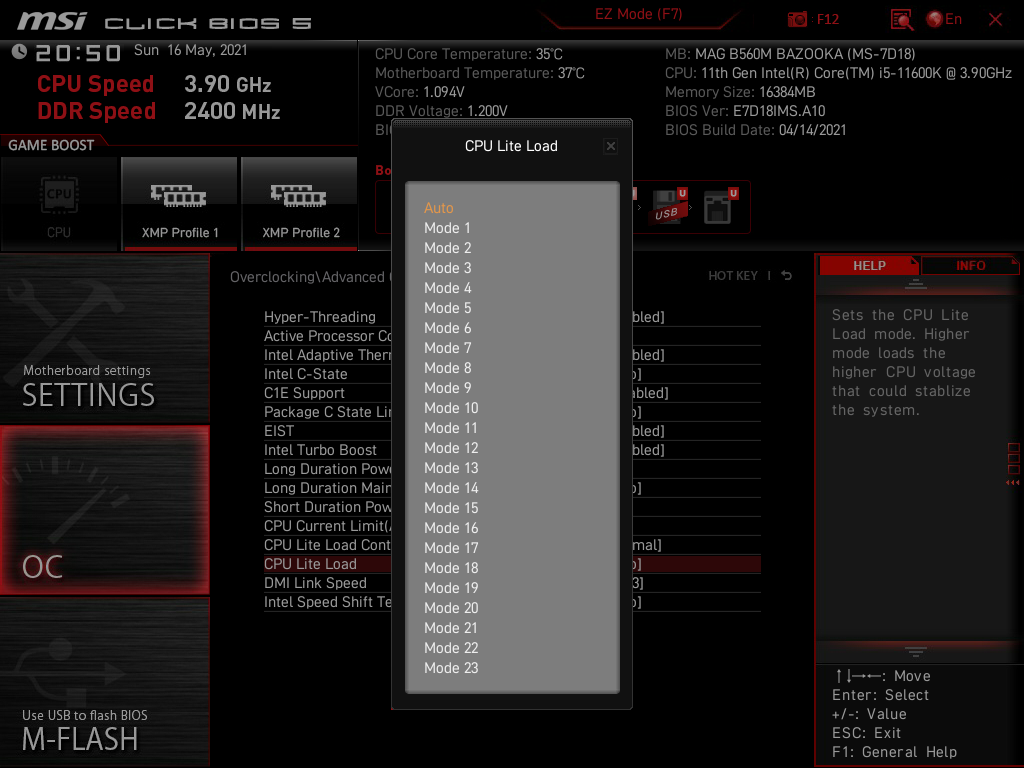Select the CPU Current Limit row
Viewport: 1024px width, 768px height.
tap(512, 526)
